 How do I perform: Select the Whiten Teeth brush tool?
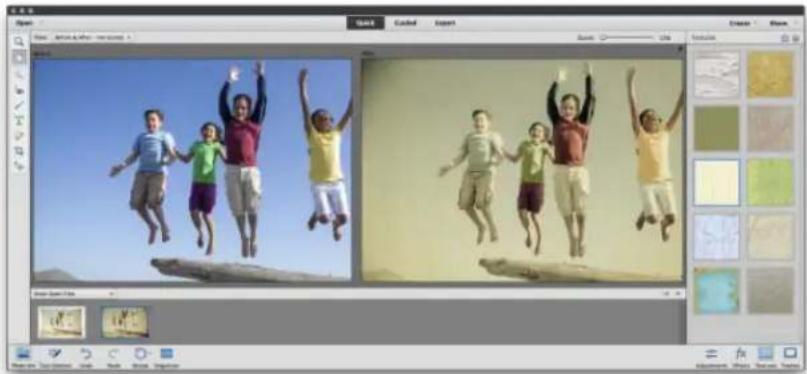click(19, 105)
